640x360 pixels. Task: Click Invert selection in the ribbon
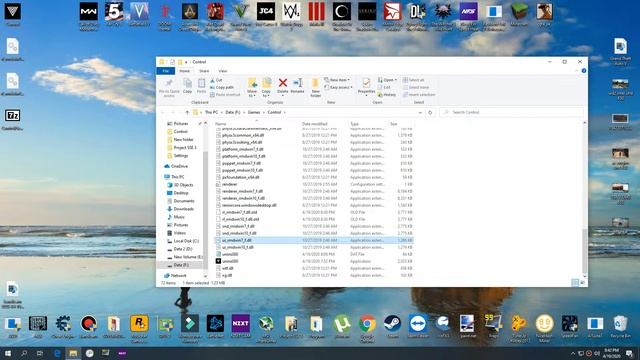[x=419, y=95]
